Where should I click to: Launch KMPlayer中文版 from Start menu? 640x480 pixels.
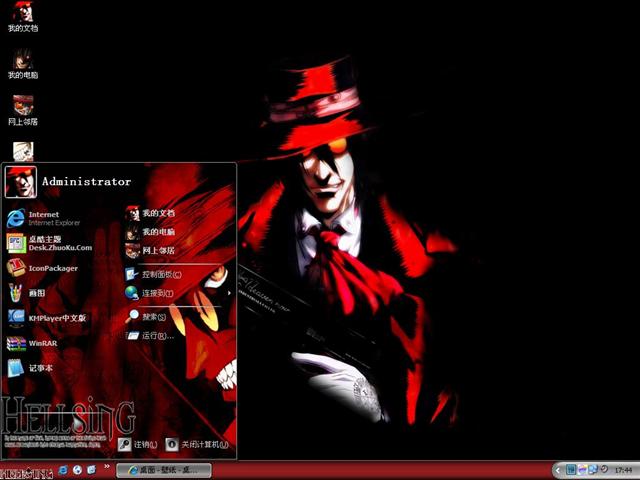pyautogui.click(x=49, y=318)
